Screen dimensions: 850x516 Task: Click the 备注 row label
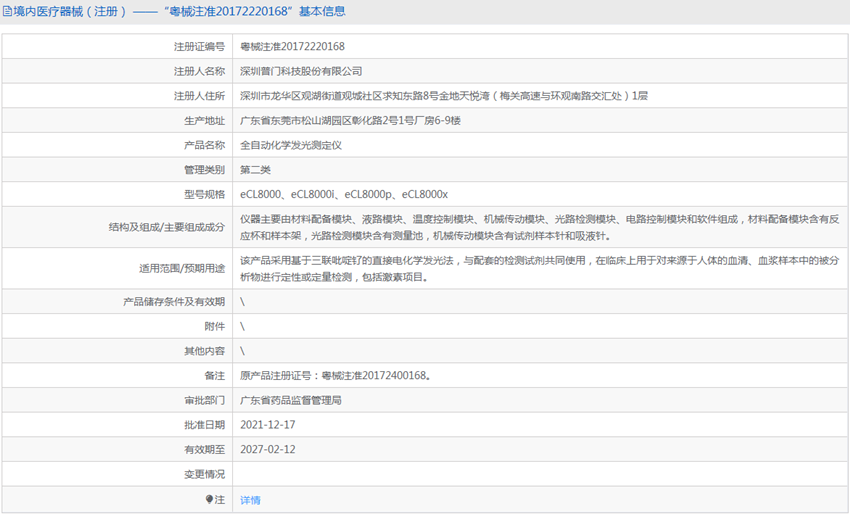(x=215, y=375)
